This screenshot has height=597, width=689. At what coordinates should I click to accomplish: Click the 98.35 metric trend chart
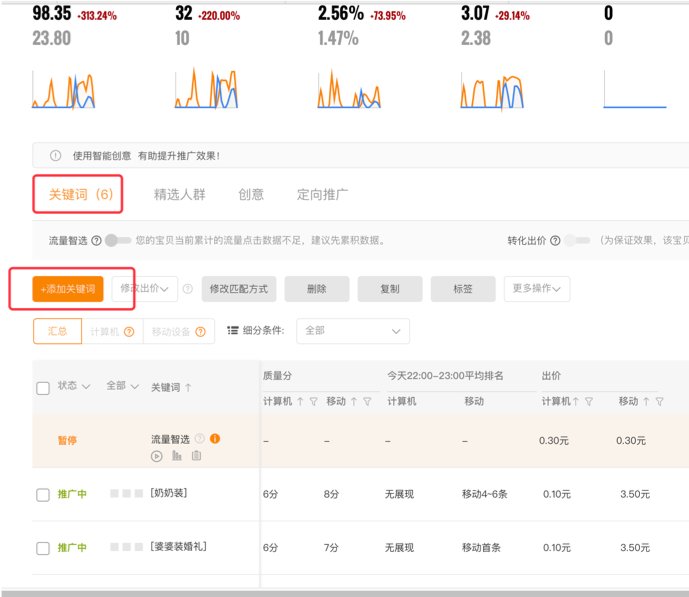[x=64, y=89]
